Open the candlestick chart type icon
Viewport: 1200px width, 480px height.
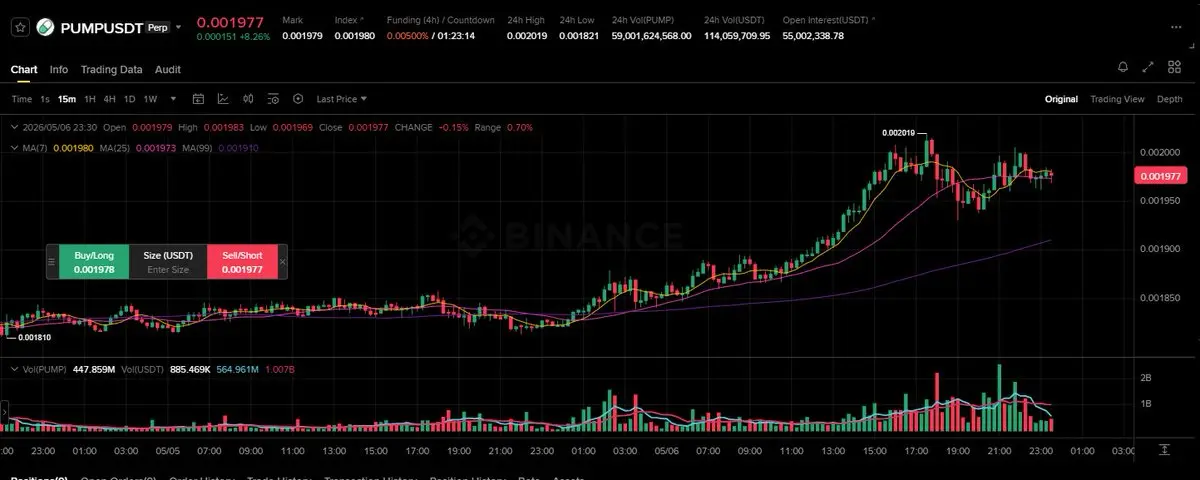click(x=248, y=99)
